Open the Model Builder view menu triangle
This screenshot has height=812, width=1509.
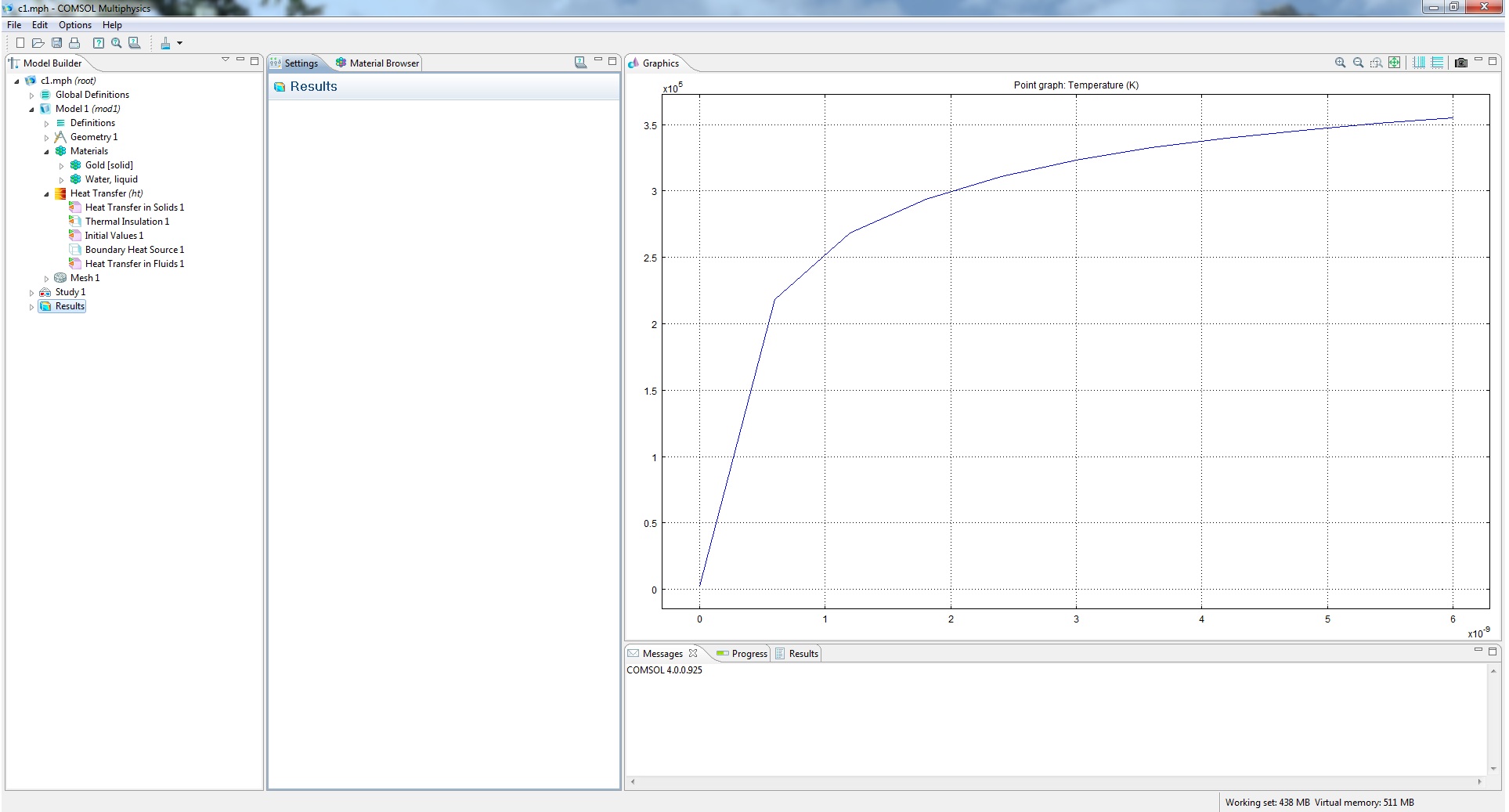[x=226, y=60]
